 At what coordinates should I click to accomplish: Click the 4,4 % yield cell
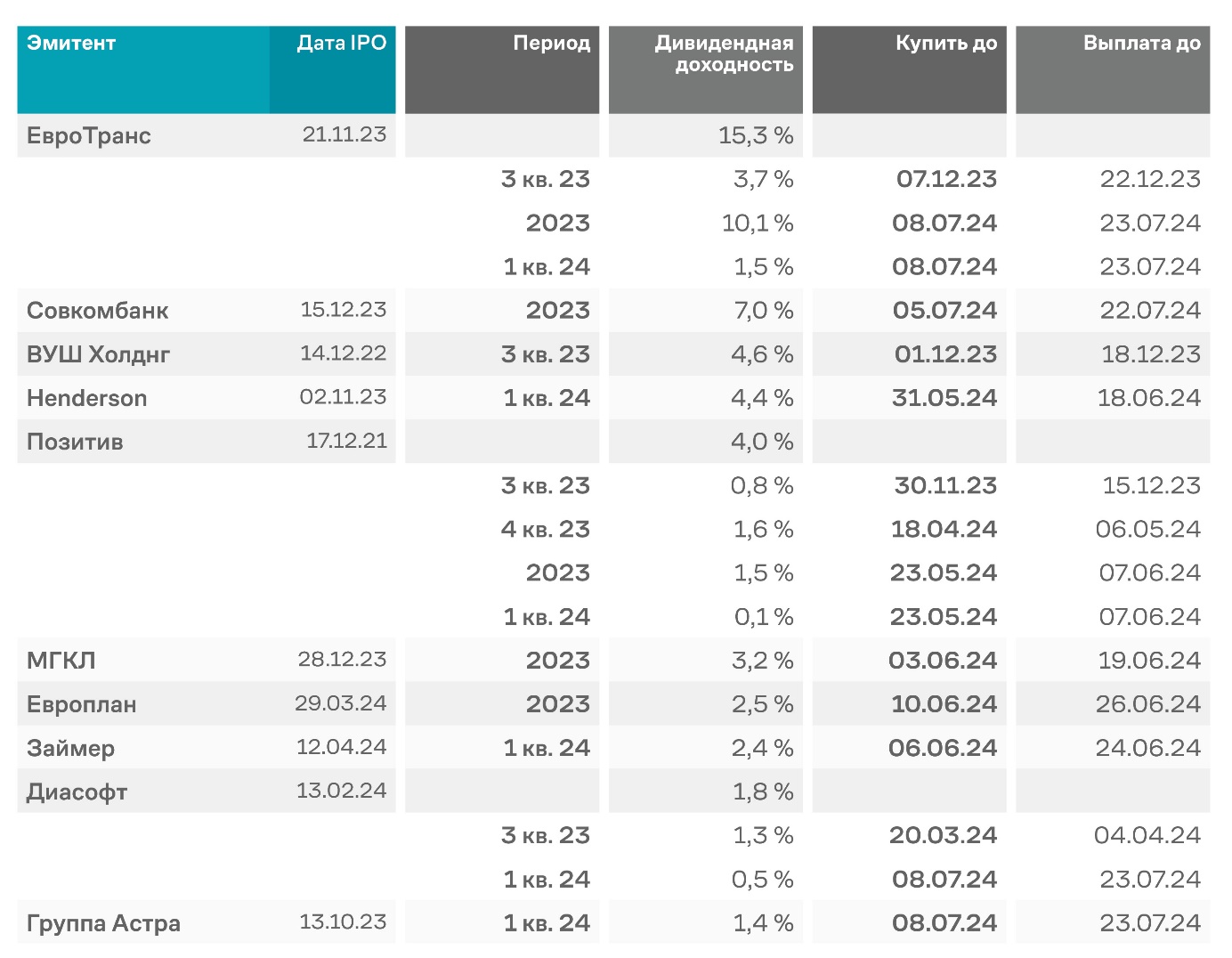762,397
